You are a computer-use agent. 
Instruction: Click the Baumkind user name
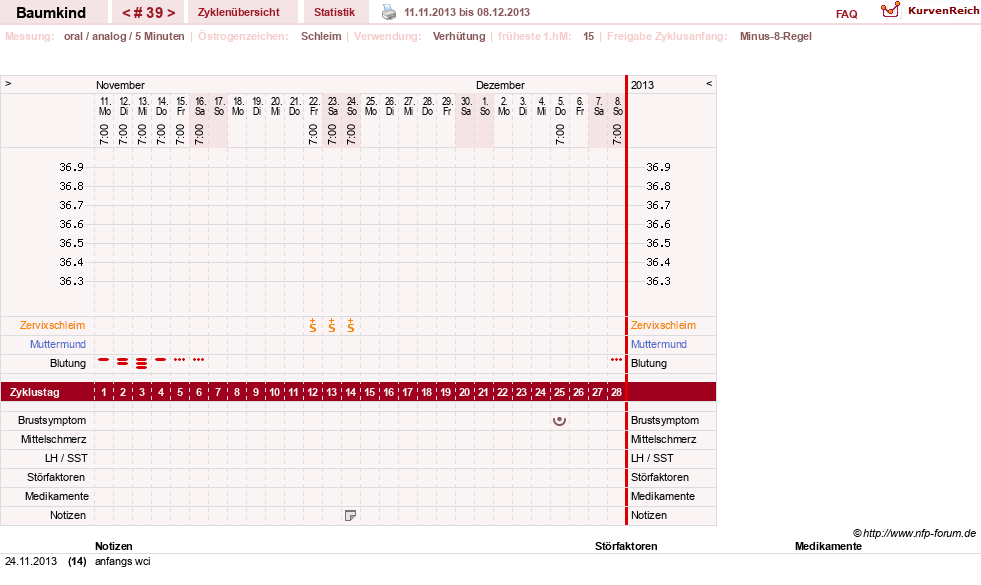(51, 13)
